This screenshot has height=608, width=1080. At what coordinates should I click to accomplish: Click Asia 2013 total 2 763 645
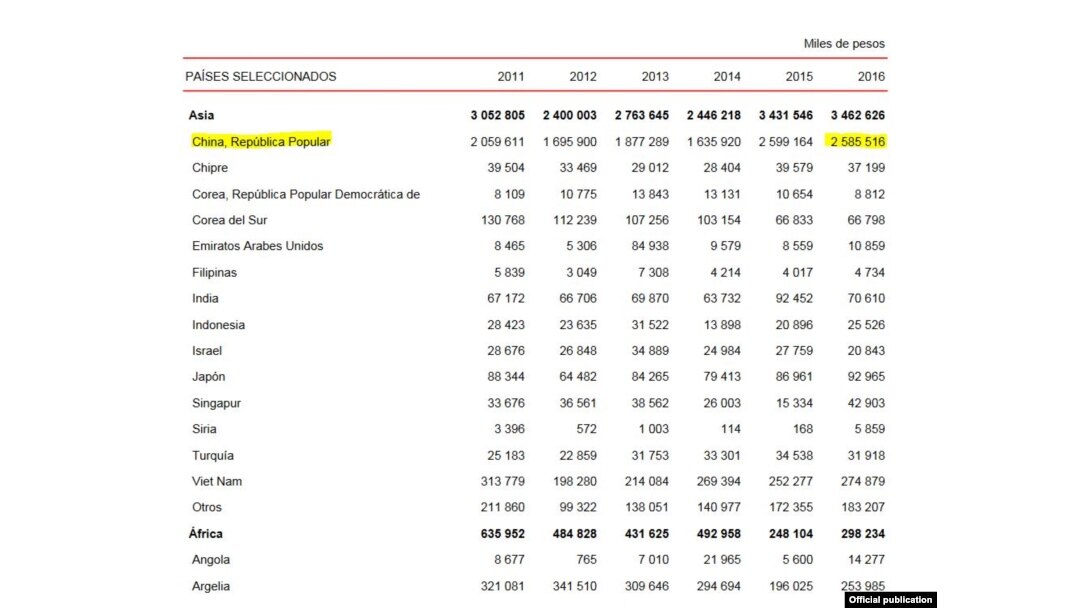tap(642, 115)
